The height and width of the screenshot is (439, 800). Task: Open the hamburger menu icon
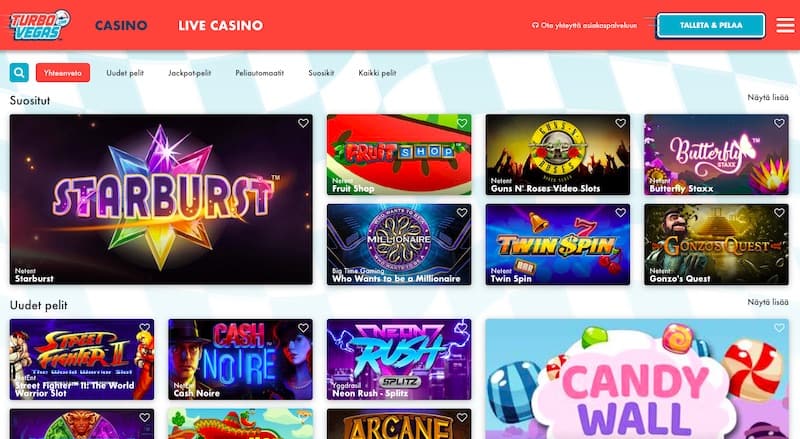click(x=785, y=25)
